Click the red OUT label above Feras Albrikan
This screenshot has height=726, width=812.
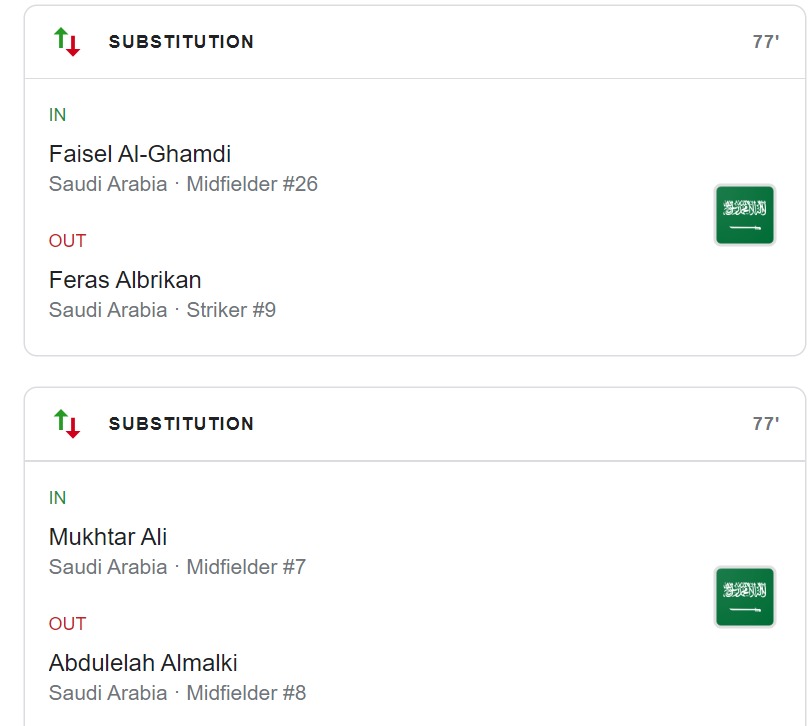[x=67, y=241]
